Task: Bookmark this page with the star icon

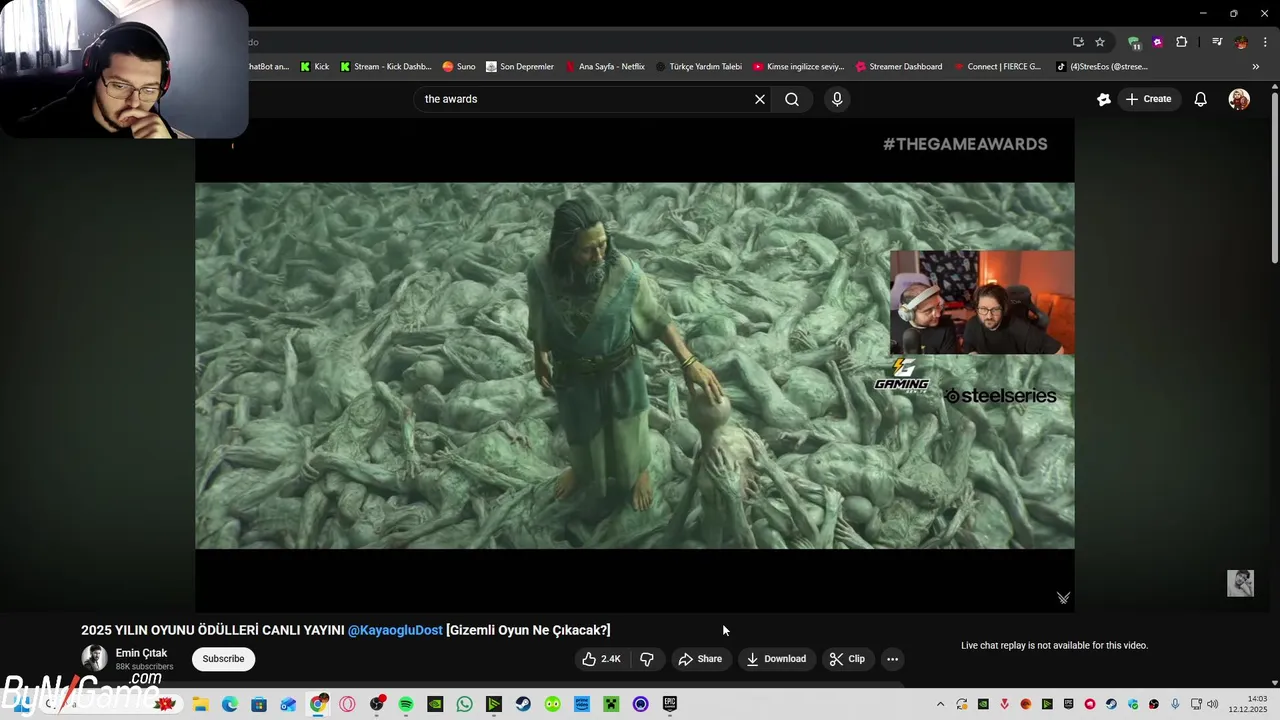Action: coord(1100,42)
